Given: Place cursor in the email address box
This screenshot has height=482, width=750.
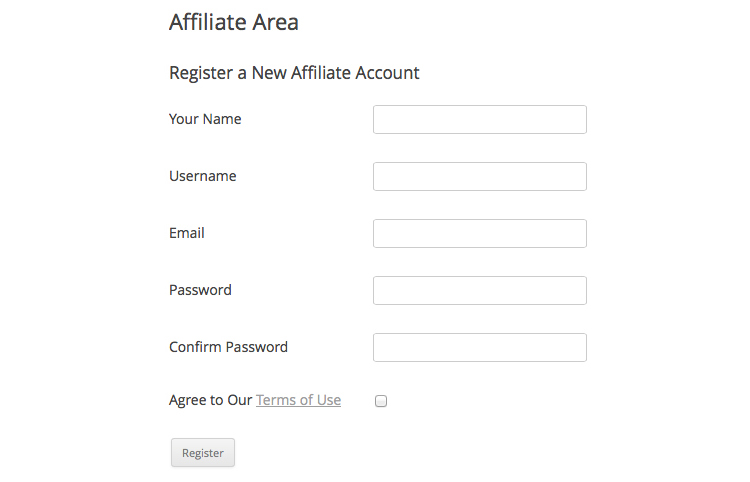Looking at the screenshot, I should click(479, 234).
